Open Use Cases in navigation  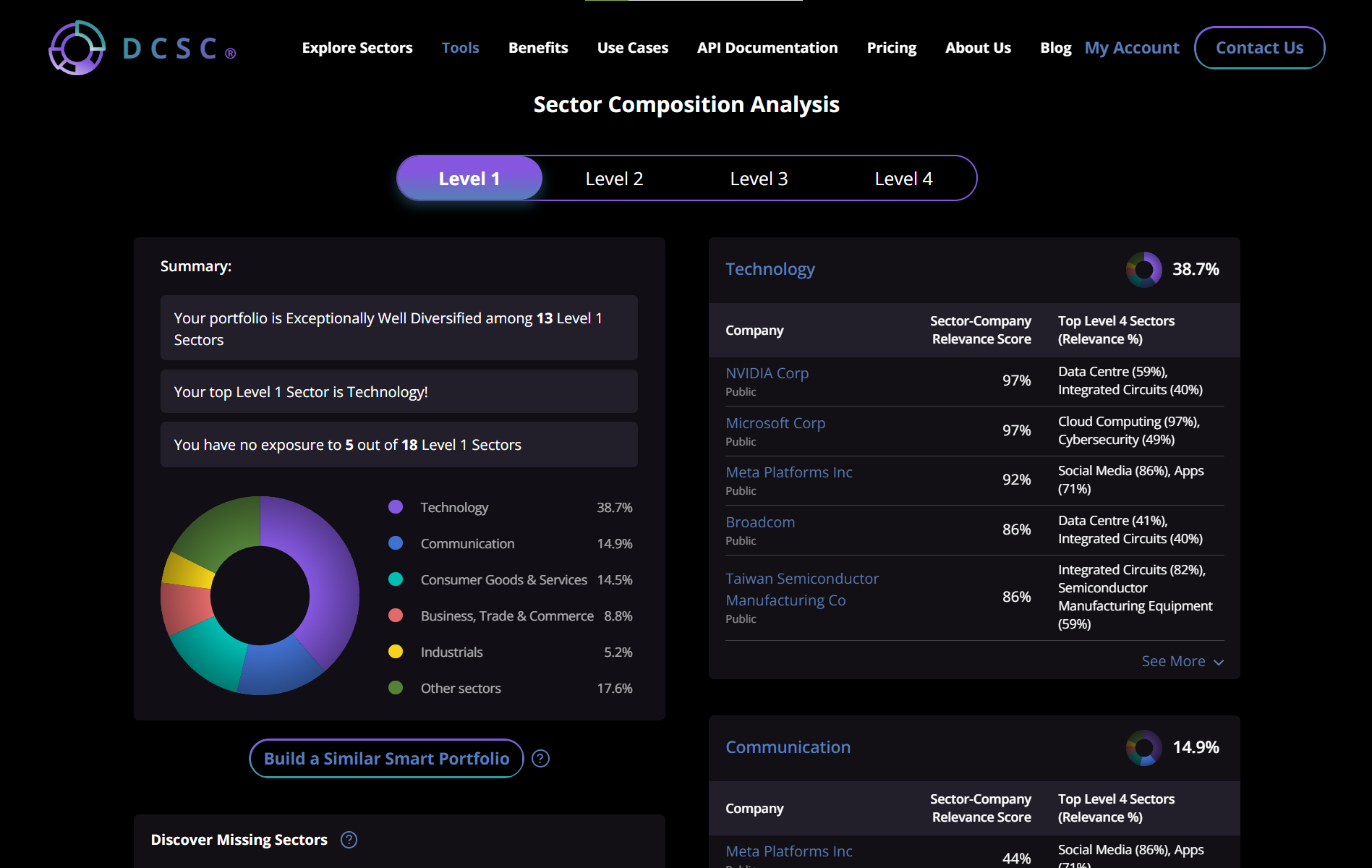(633, 48)
